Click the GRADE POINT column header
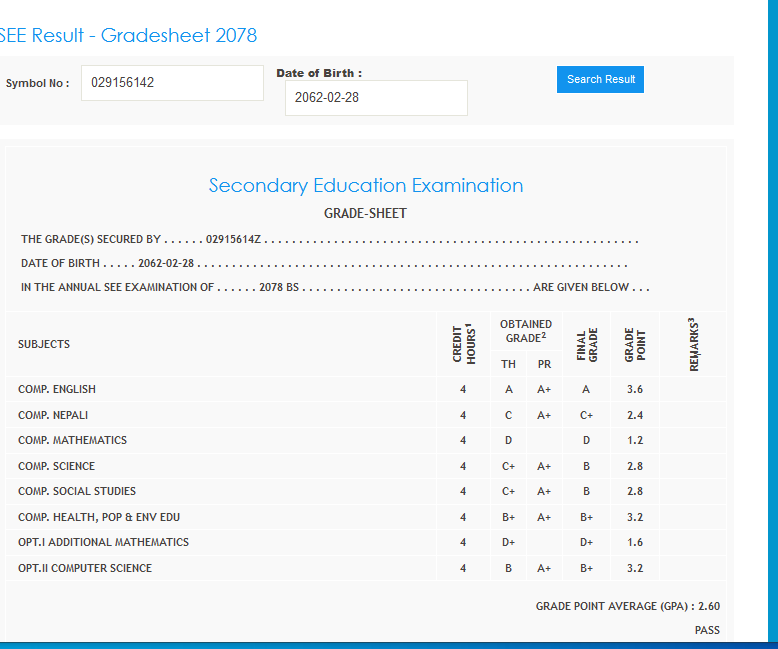Screen dimensions: 778x649 pyautogui.click(x=635, y=344)
